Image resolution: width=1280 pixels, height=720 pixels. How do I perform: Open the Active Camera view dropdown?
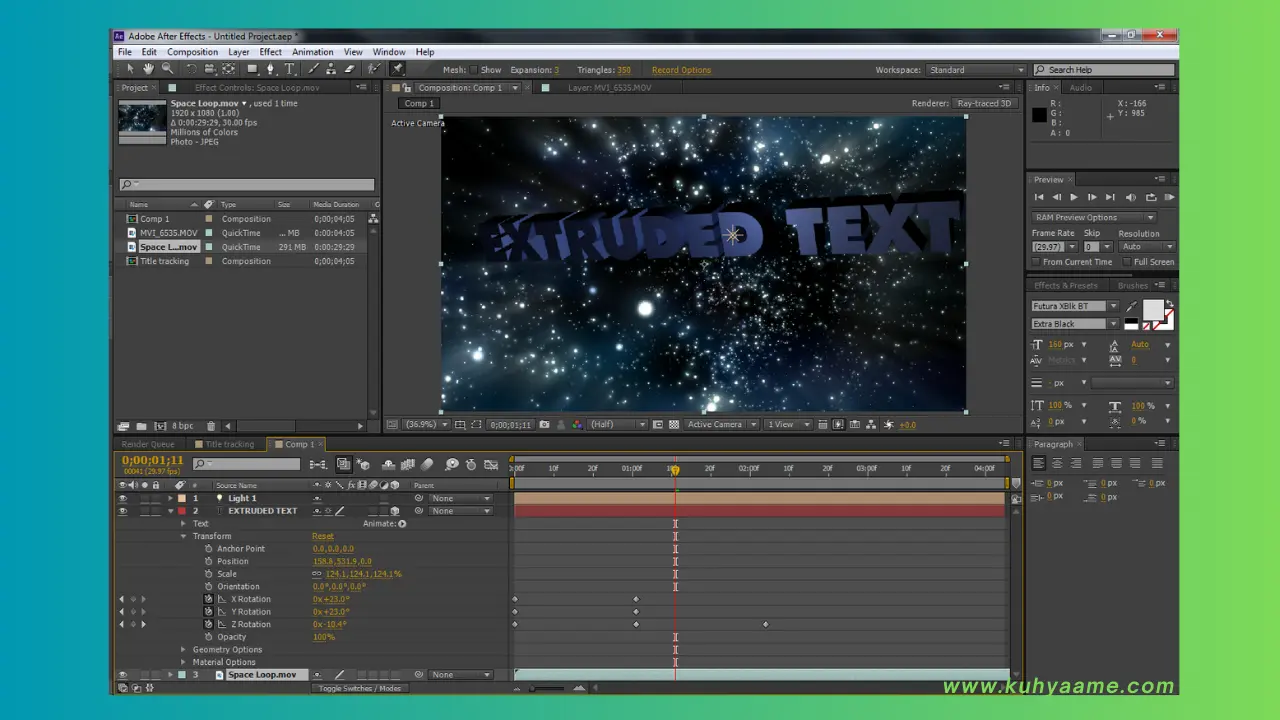click(719, 425)
